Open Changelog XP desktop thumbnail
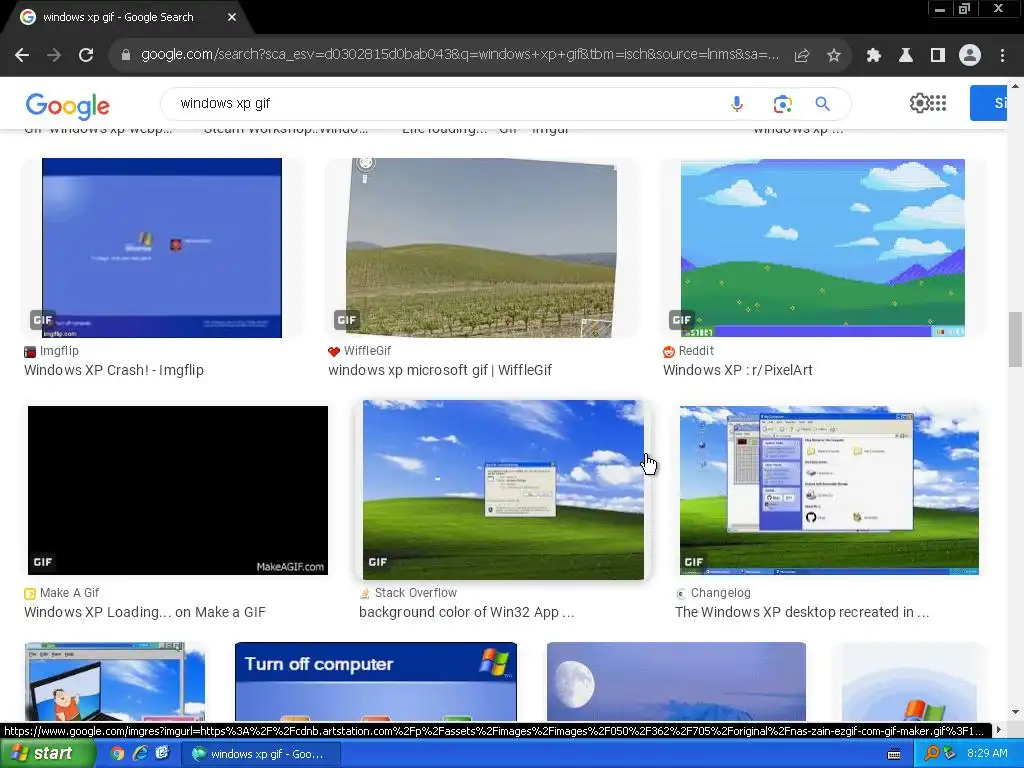Viewport: 1024px width, 768px height. pyautogui.click(x=829, y=490)
